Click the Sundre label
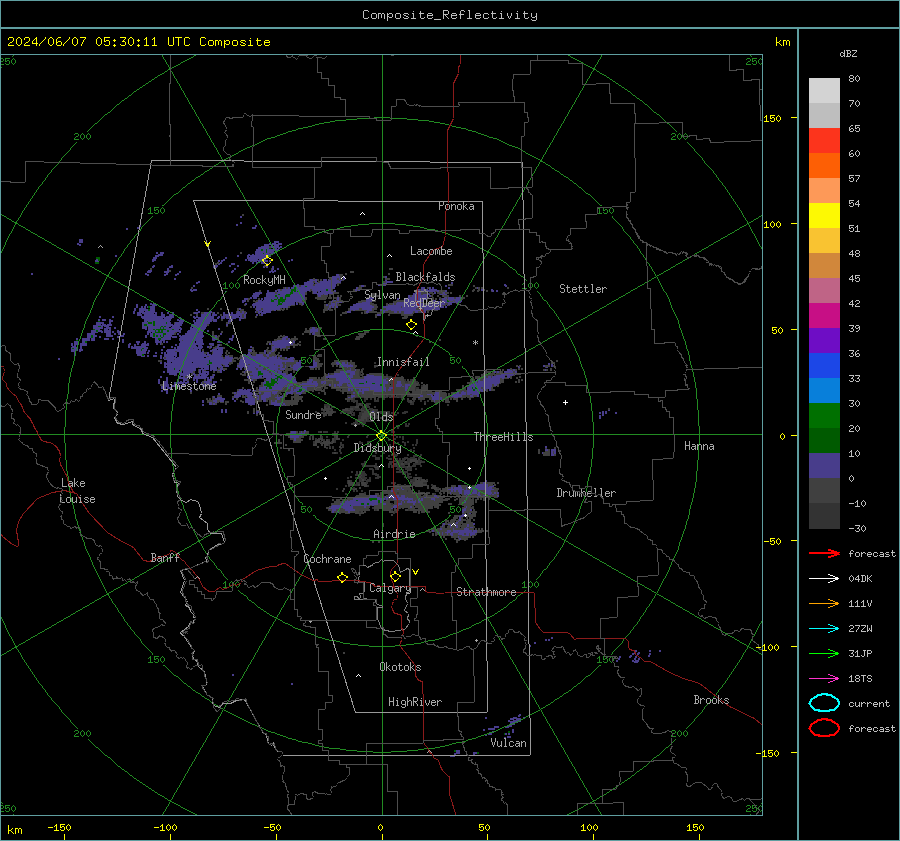 (x=303, y=414)
